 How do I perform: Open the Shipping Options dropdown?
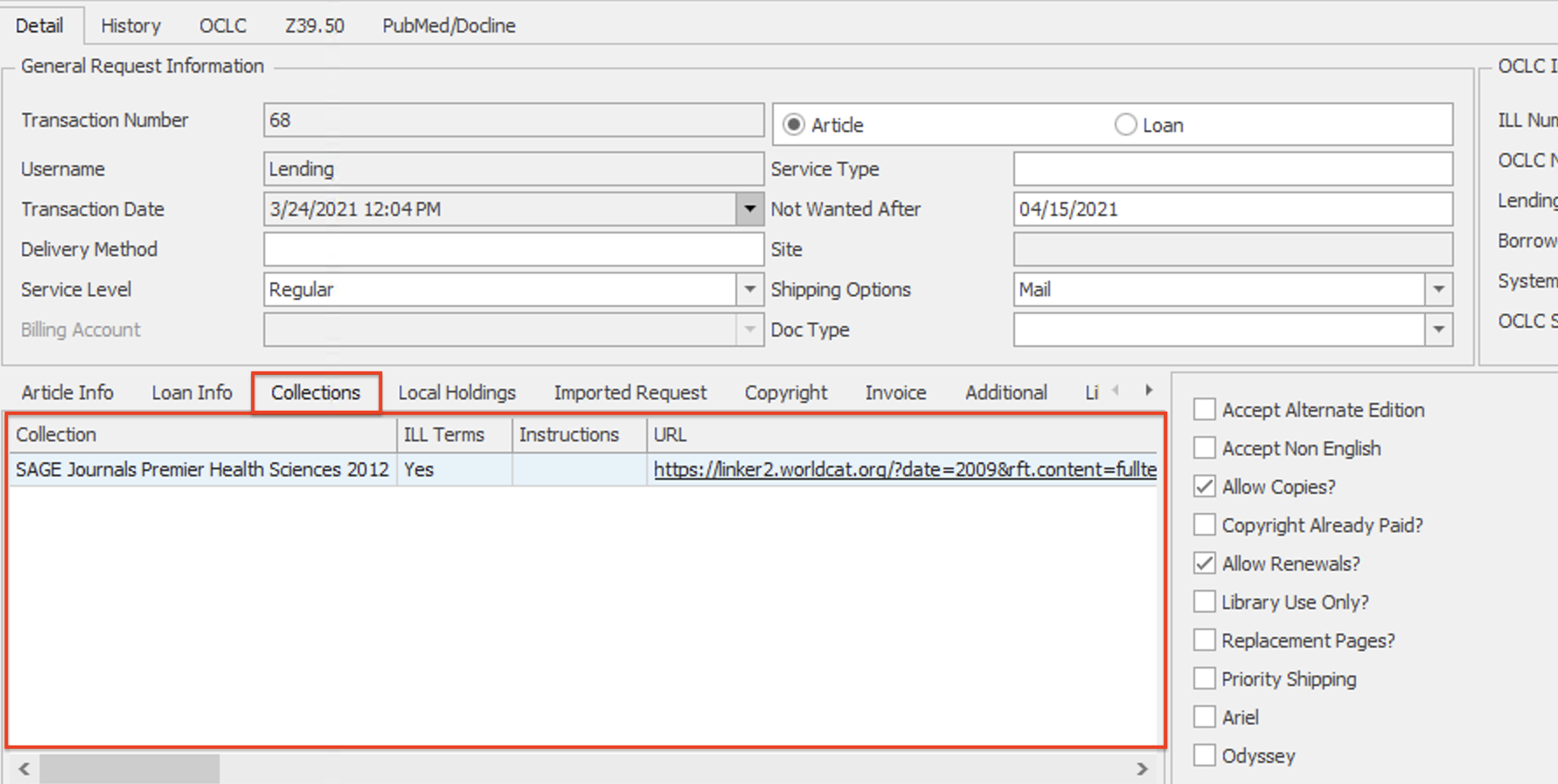(x=1438, y=290)
